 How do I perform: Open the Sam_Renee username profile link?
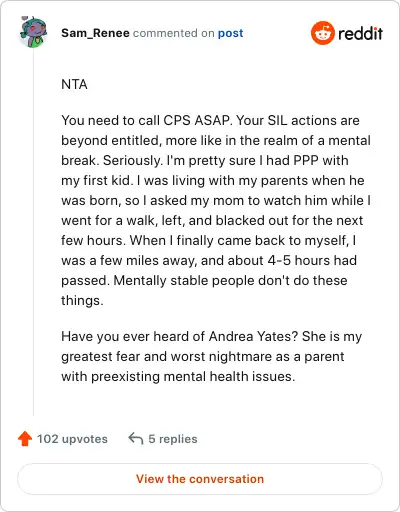coord(95,33)
